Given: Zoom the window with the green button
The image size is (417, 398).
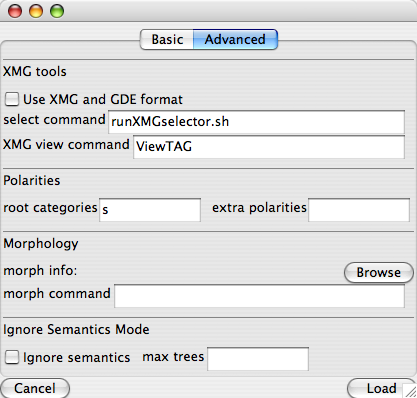Looking at the screenshot, I should pos(57,11).
